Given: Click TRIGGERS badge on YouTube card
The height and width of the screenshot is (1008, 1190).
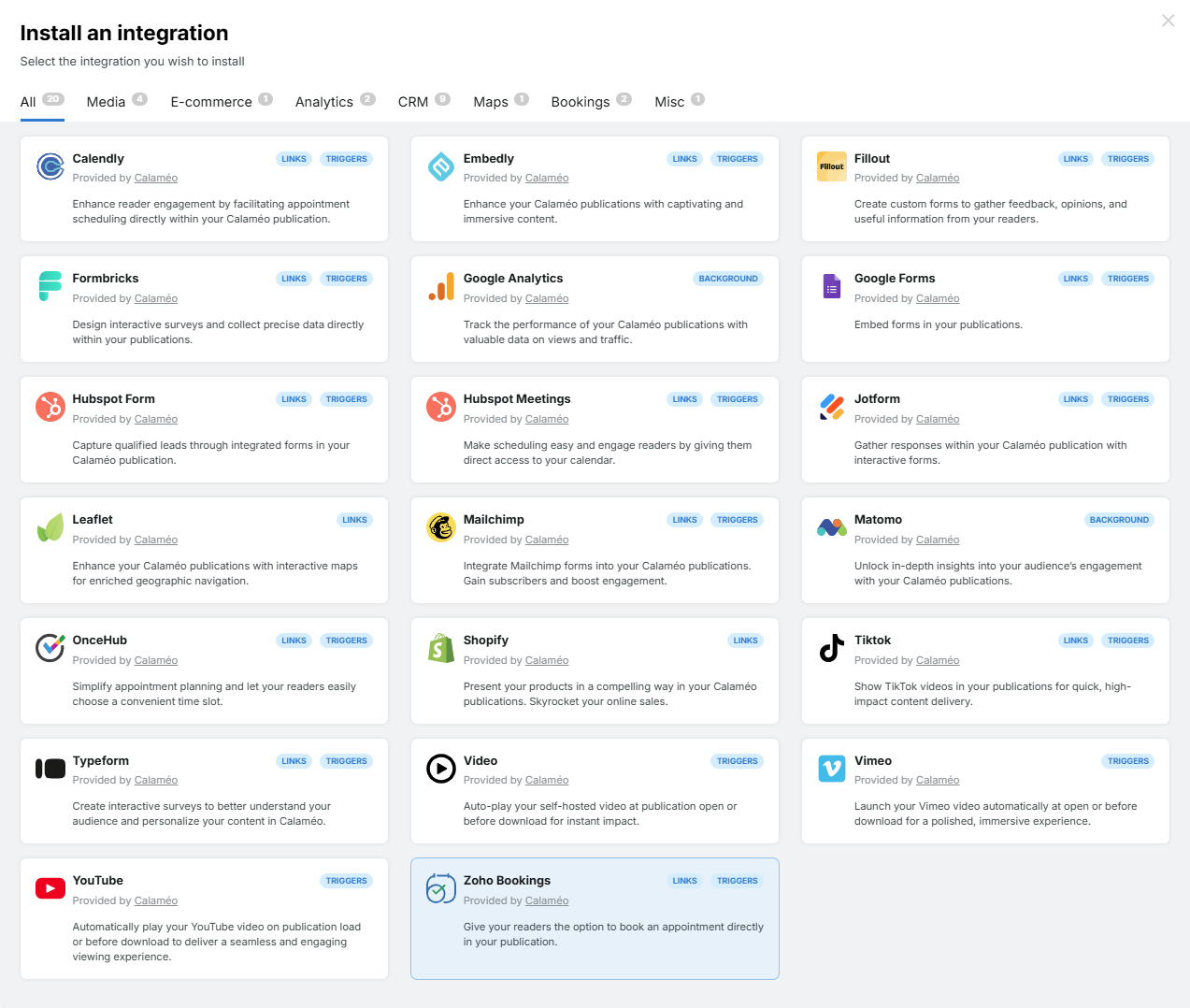Looking at the screenshot, I should click(346, 881).
